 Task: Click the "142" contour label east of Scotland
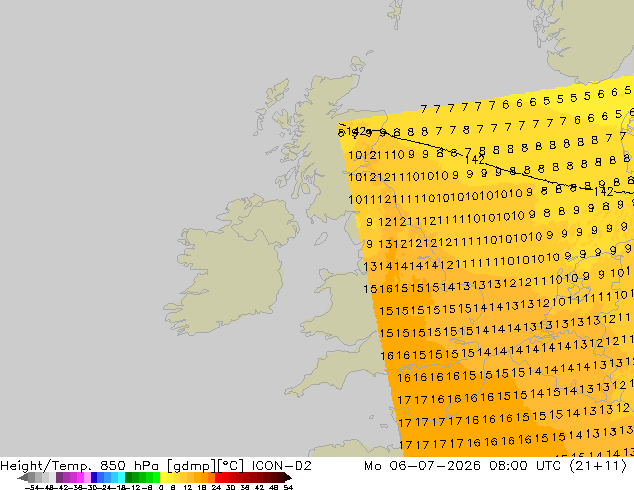475,159
